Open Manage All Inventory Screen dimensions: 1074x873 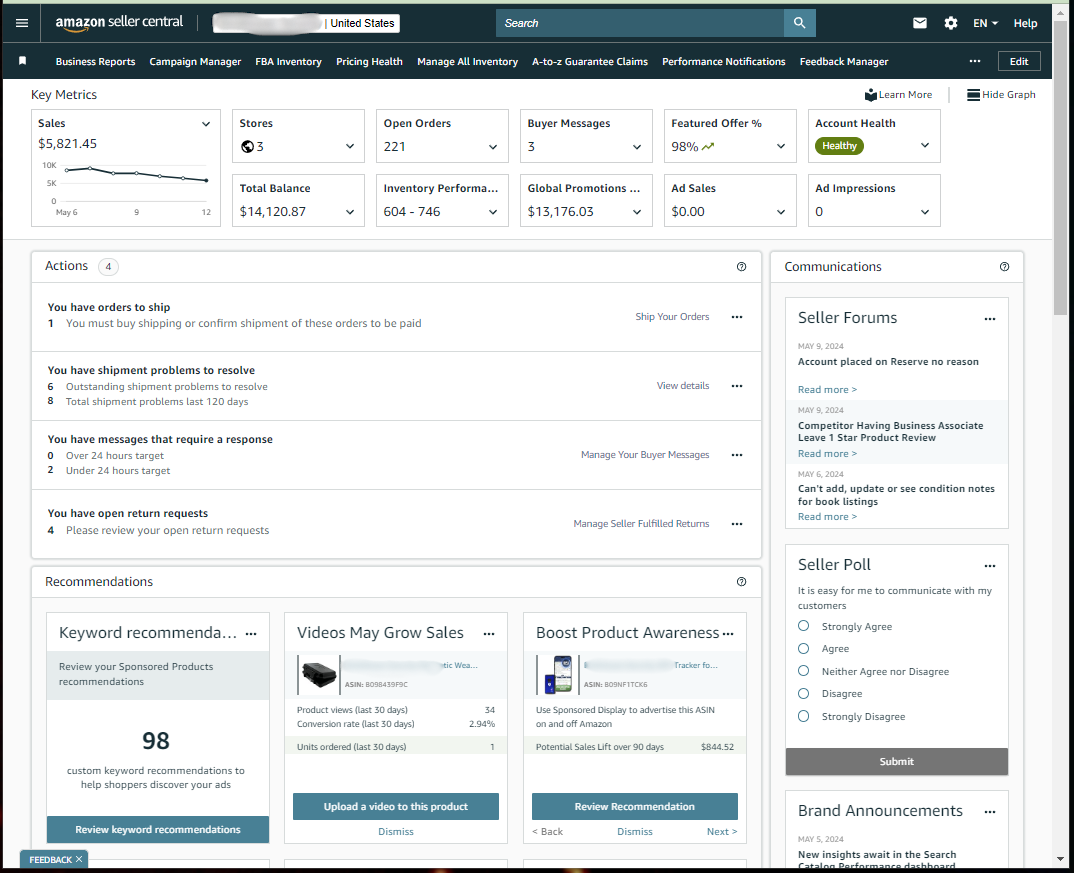coord(467,62)
